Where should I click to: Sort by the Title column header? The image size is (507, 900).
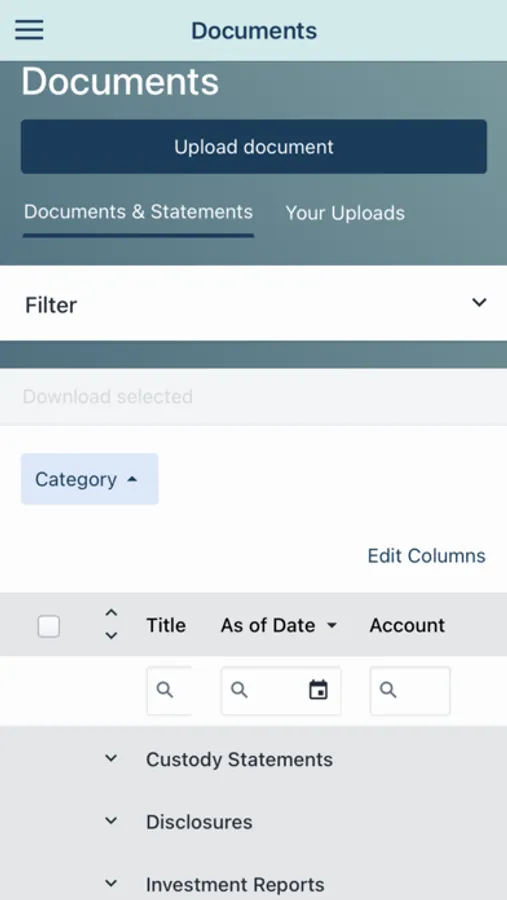[x=166, y=625]
